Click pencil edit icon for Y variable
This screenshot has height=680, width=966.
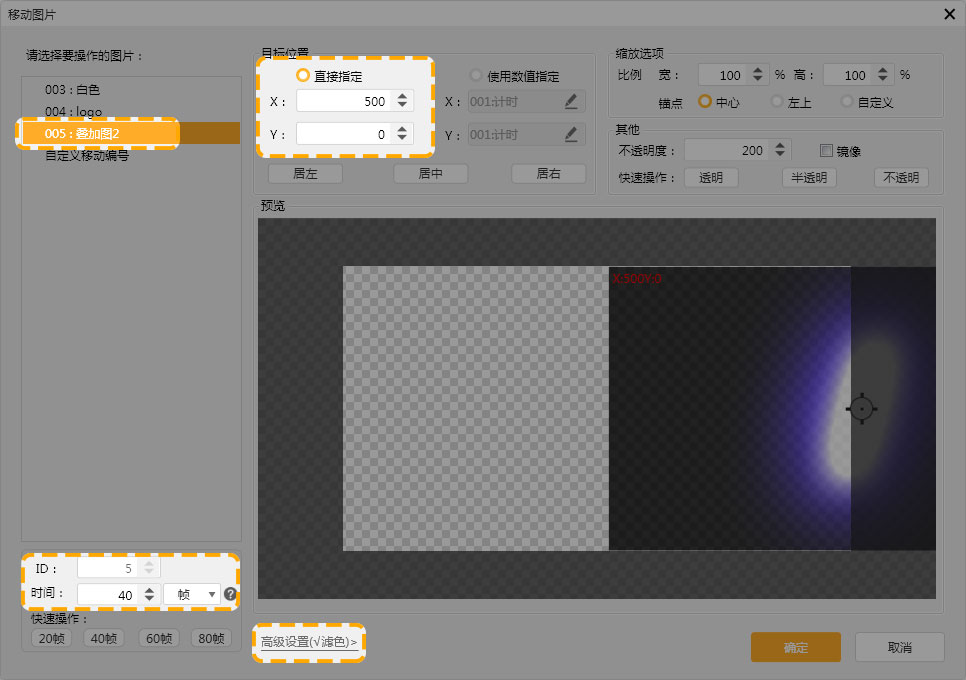571,134
